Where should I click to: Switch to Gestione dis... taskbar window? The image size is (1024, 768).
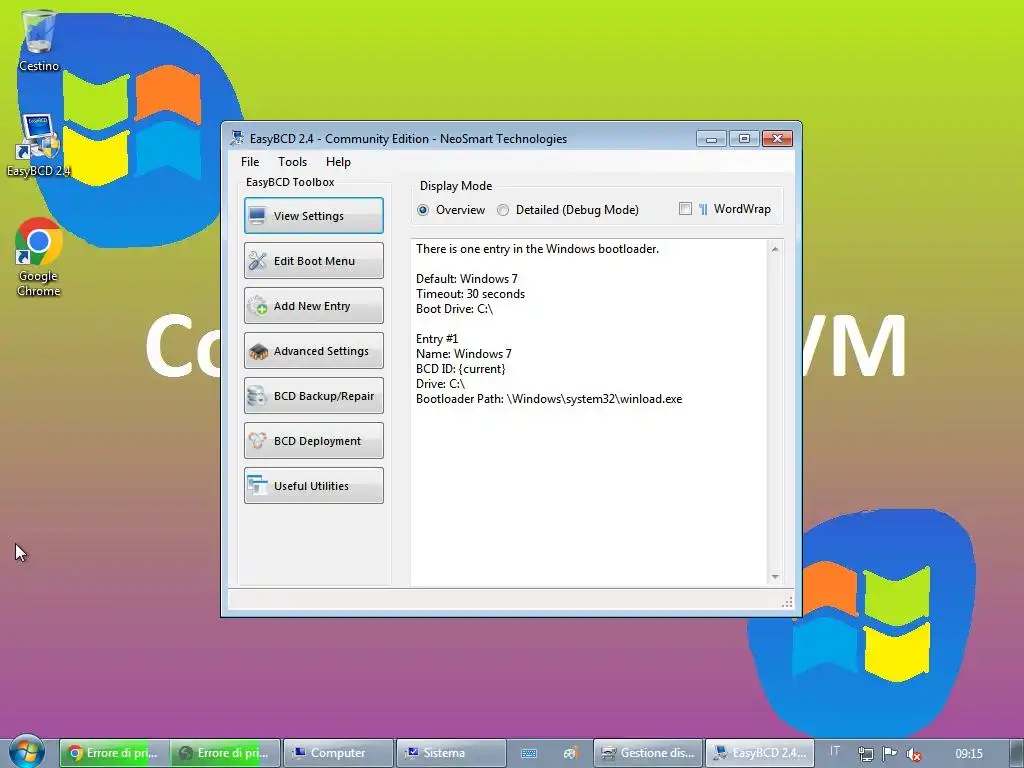[x=648, y=753]
